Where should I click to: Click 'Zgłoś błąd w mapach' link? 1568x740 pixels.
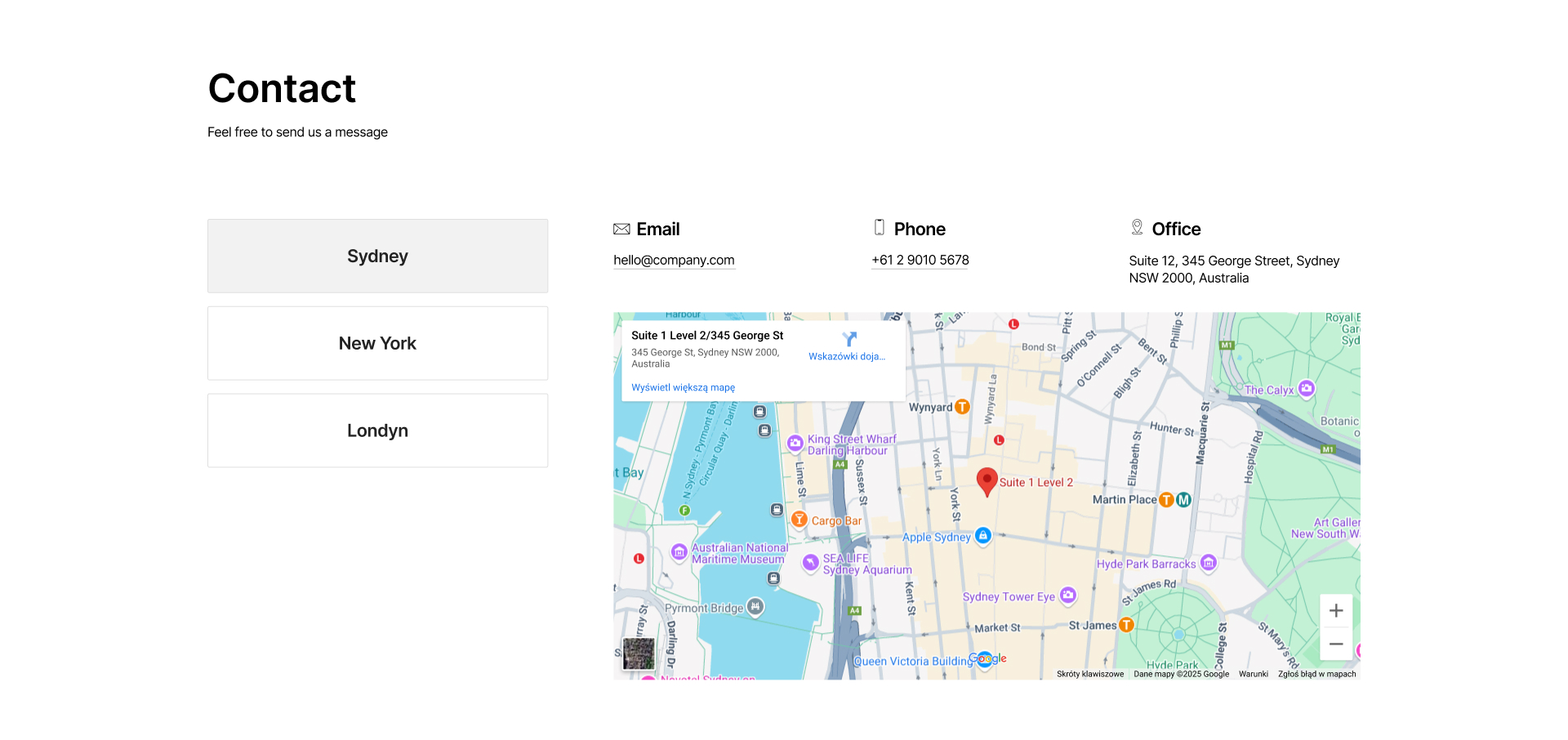pos(1316,674)
